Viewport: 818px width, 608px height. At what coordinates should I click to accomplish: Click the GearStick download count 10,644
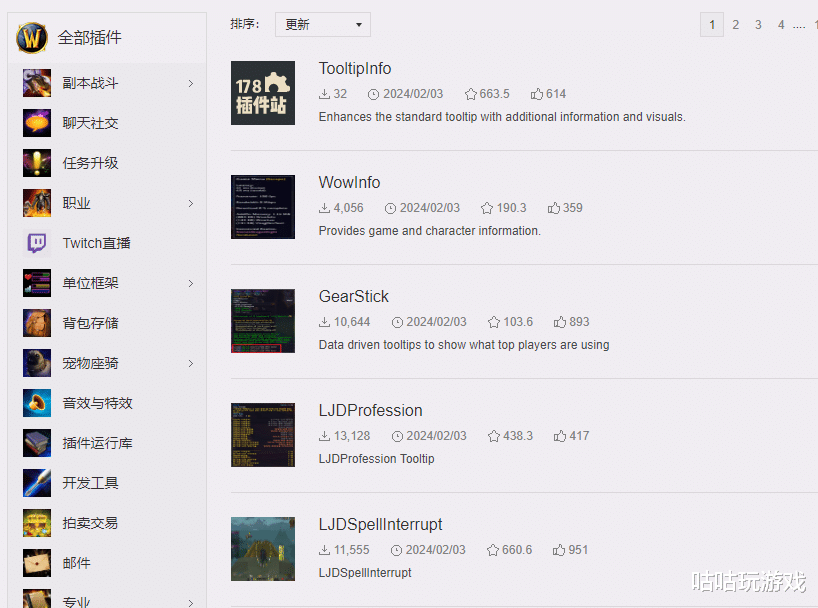tap(352, 322)
